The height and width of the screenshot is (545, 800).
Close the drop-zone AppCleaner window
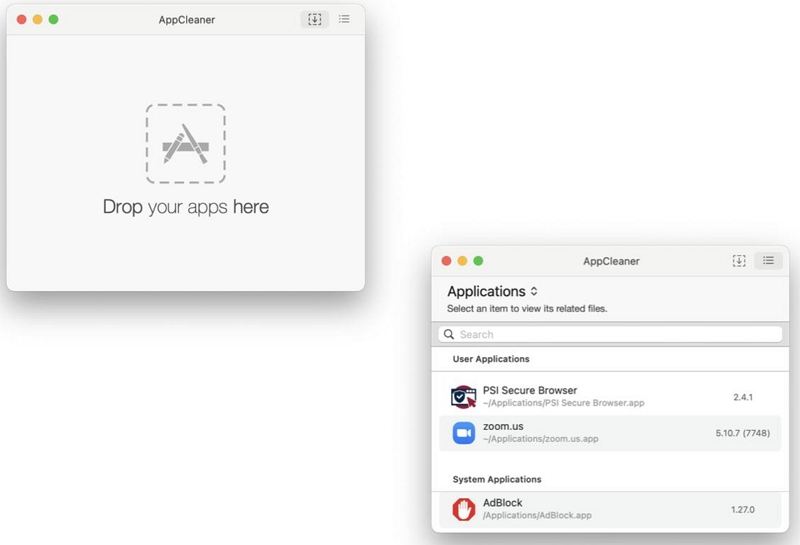pyautogui.click(x=21, y=19)
